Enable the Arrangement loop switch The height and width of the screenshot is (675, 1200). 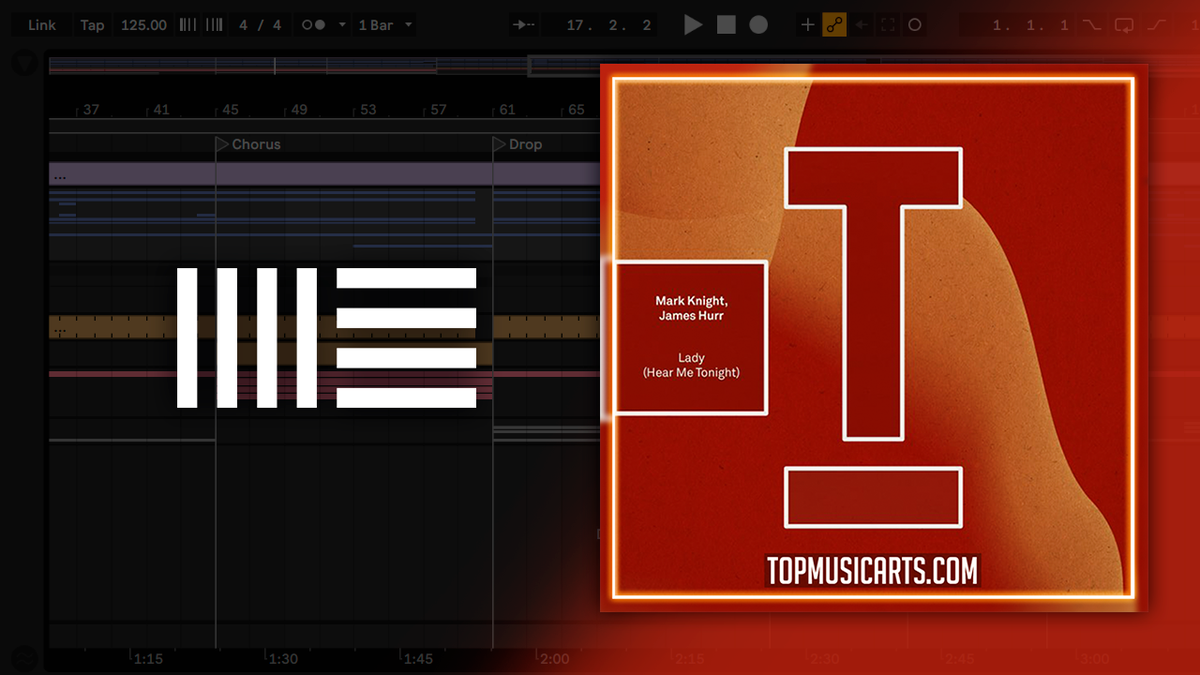click(x=1124, y=24)
